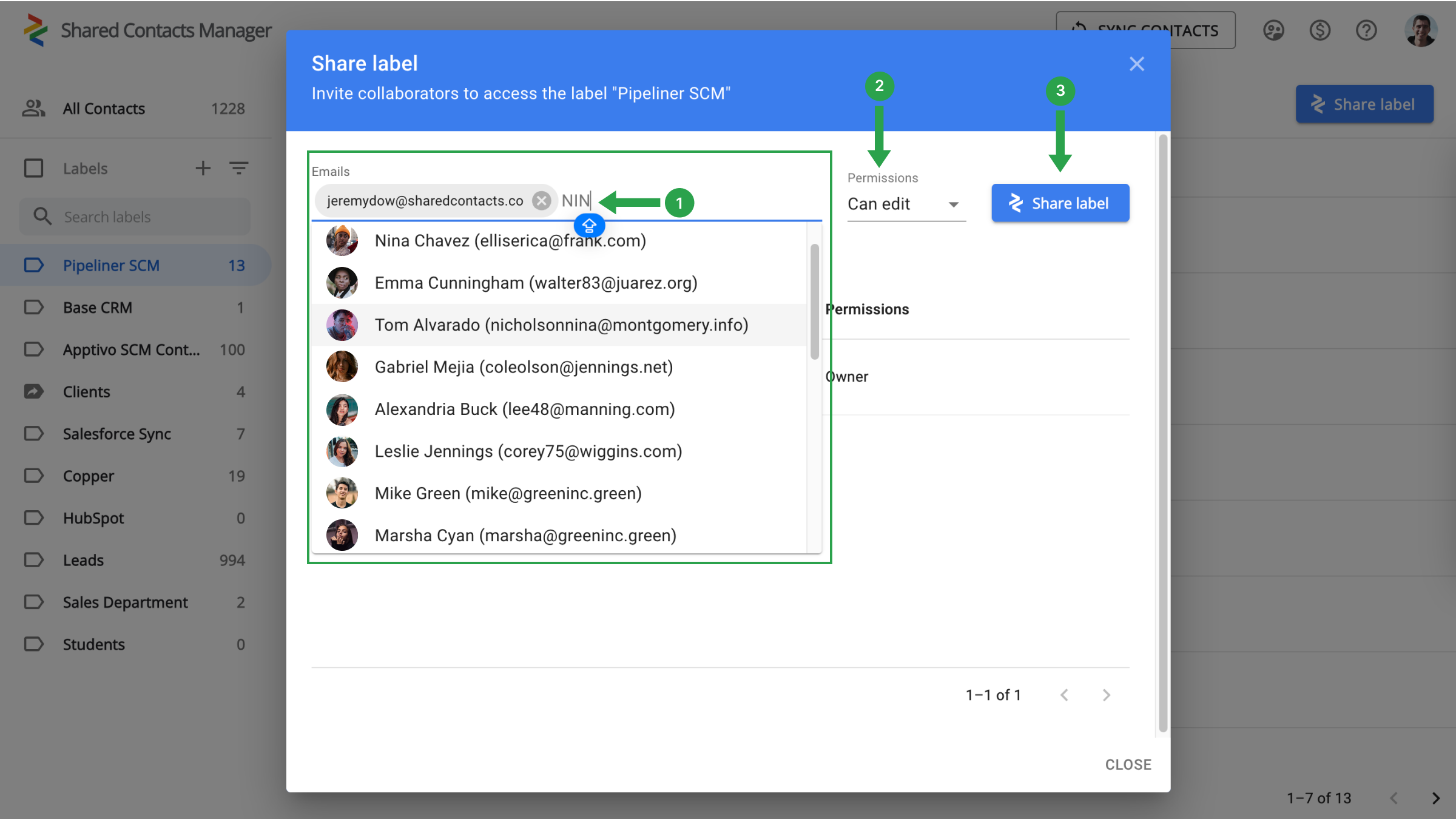Click the Base CRM label tag icon

(x=34, y=307)
